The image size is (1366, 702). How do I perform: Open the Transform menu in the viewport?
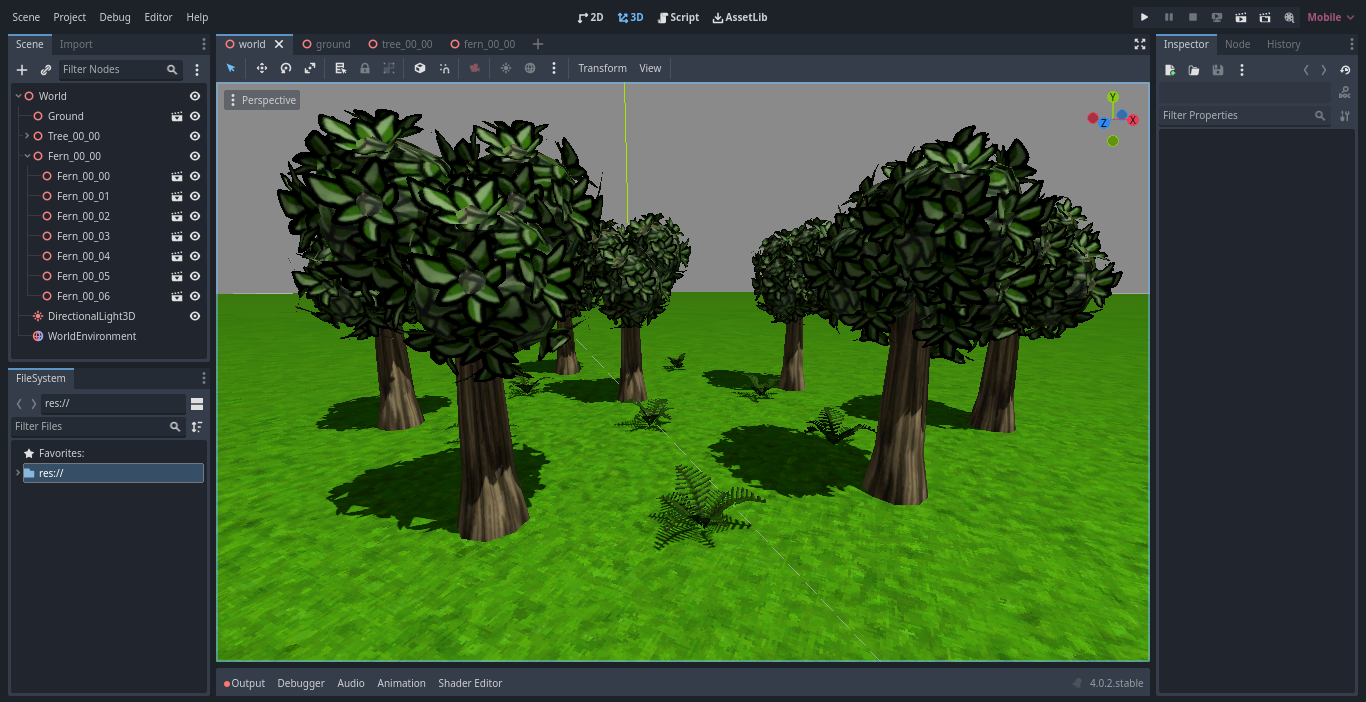point(601,68)
